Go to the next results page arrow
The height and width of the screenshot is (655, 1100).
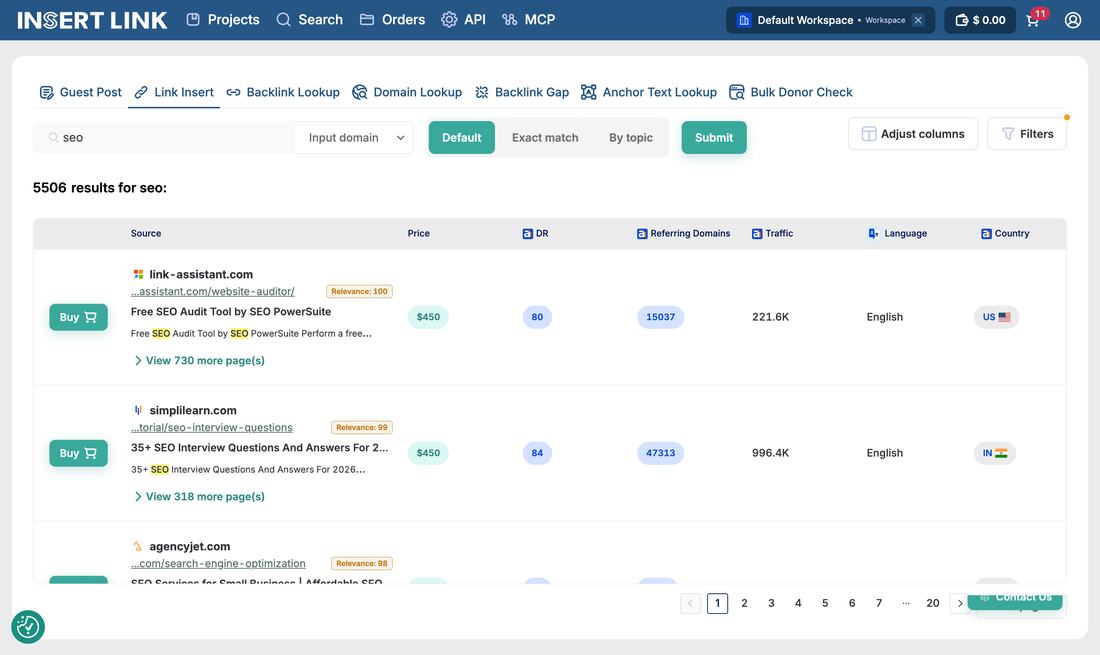[960, 603]
